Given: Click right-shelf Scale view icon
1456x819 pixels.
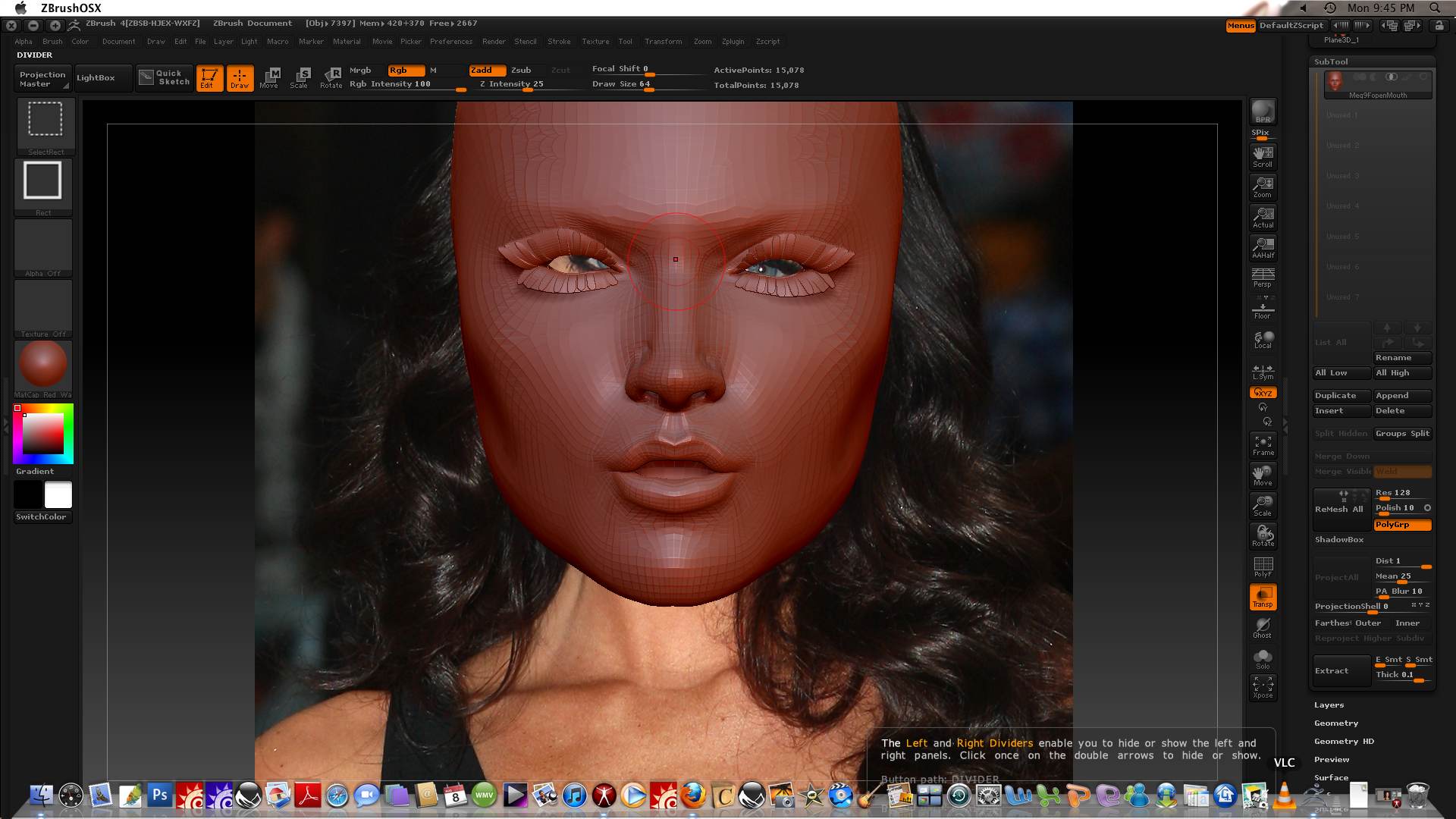Looking at the screenshot, I should pos(1263,506).
